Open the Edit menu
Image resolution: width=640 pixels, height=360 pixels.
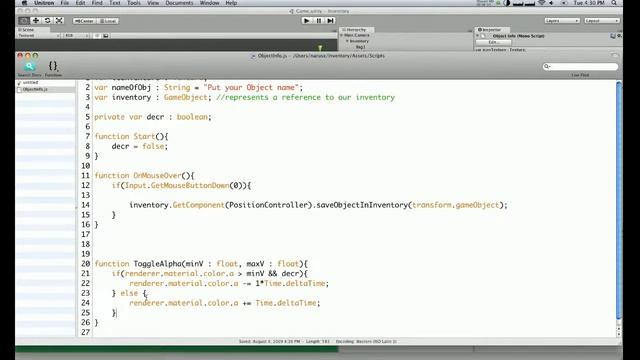(x=80, y=3)
